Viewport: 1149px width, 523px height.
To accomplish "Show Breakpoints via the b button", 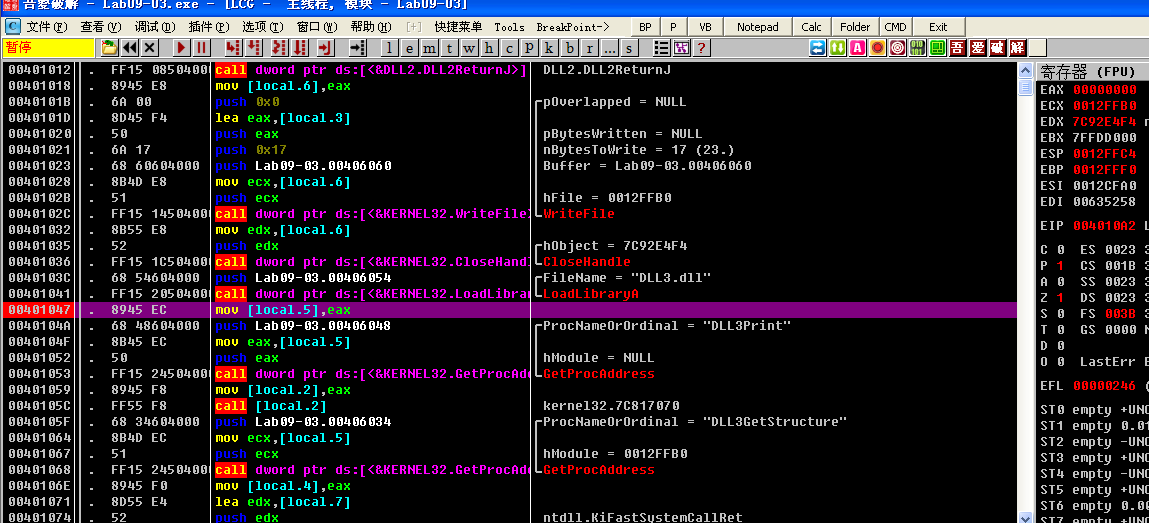I will [x=569, y=48].
